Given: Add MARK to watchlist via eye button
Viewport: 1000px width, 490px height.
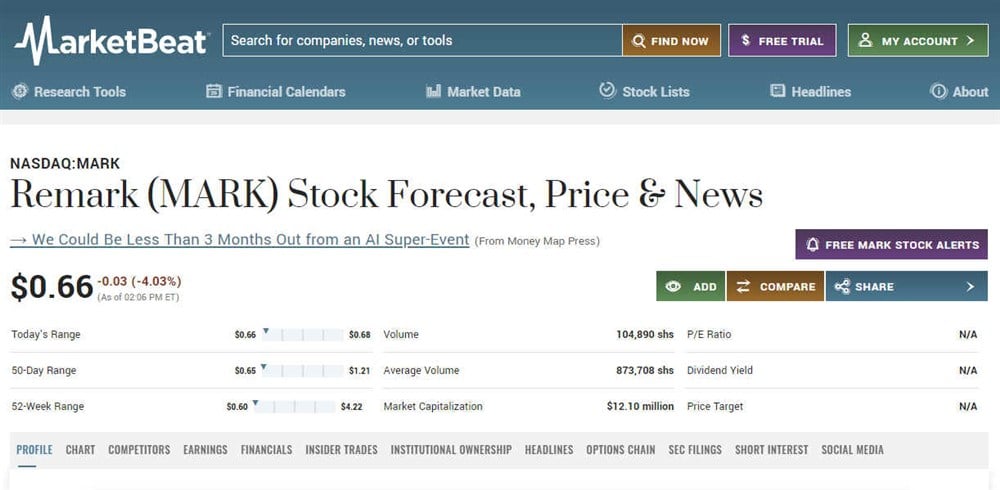Looking at the screenshot, I should [x=691, y=286].
